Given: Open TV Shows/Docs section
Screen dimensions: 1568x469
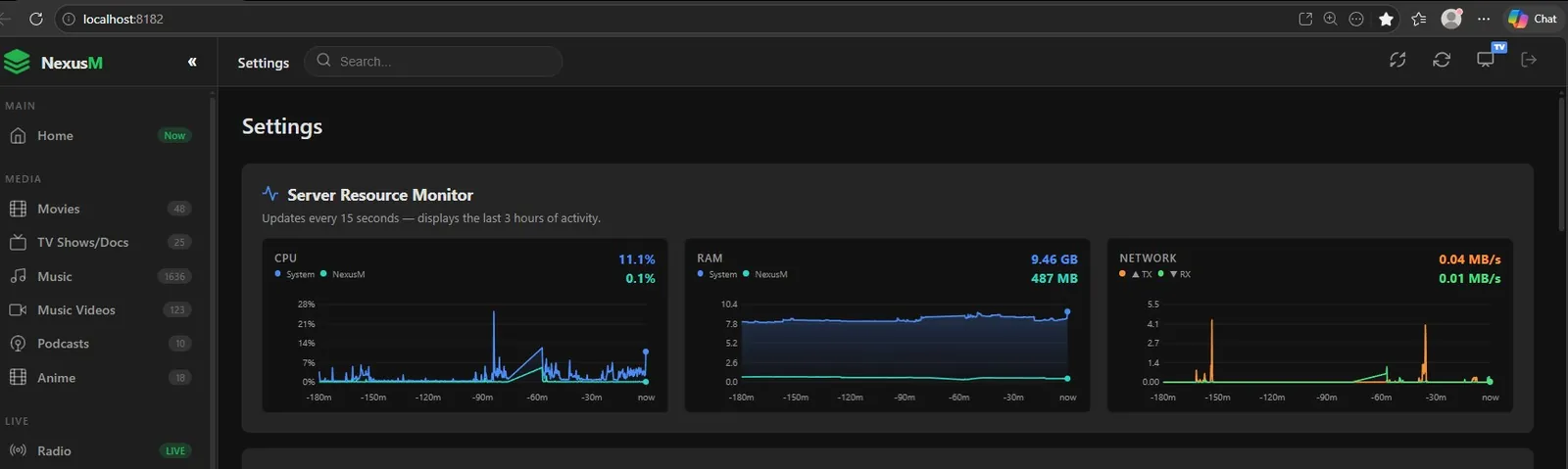Looking at the screenshot, I should (x=98, y=242).
